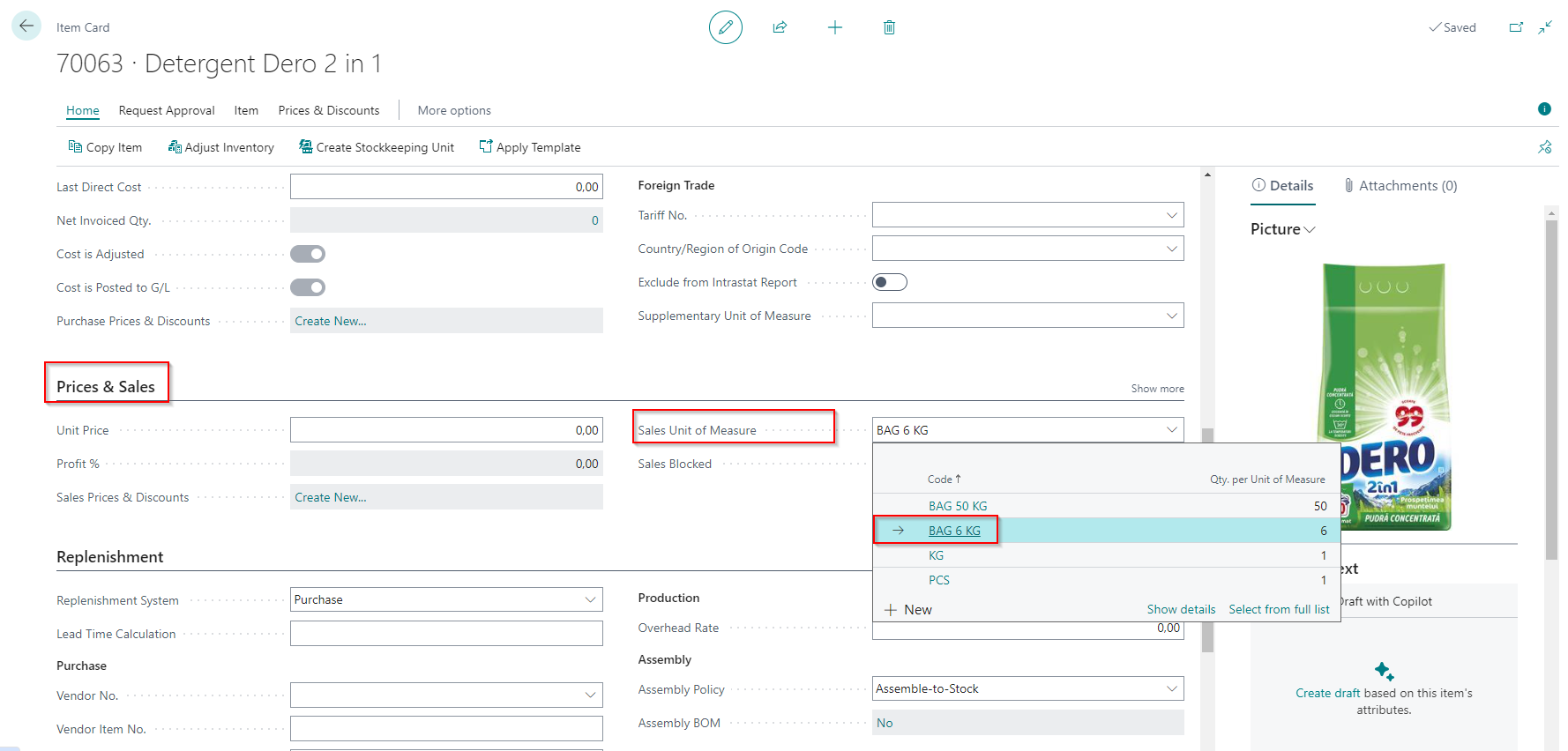
Task: Click Create New for Sales Prices & Discounts
Action: [x=331, y=497]
